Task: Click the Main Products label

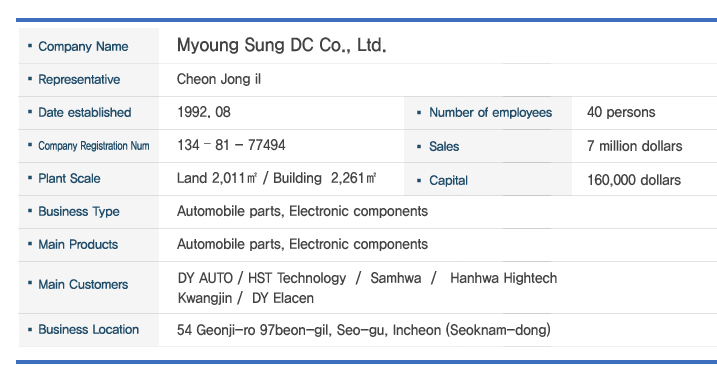Action: (78, 245)
